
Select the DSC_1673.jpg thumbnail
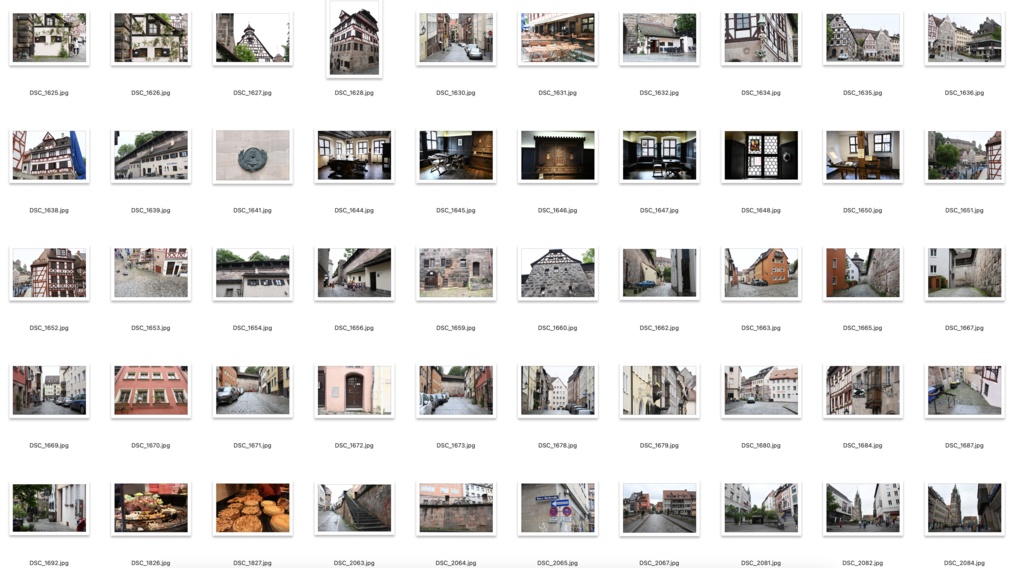pos(456,390)
